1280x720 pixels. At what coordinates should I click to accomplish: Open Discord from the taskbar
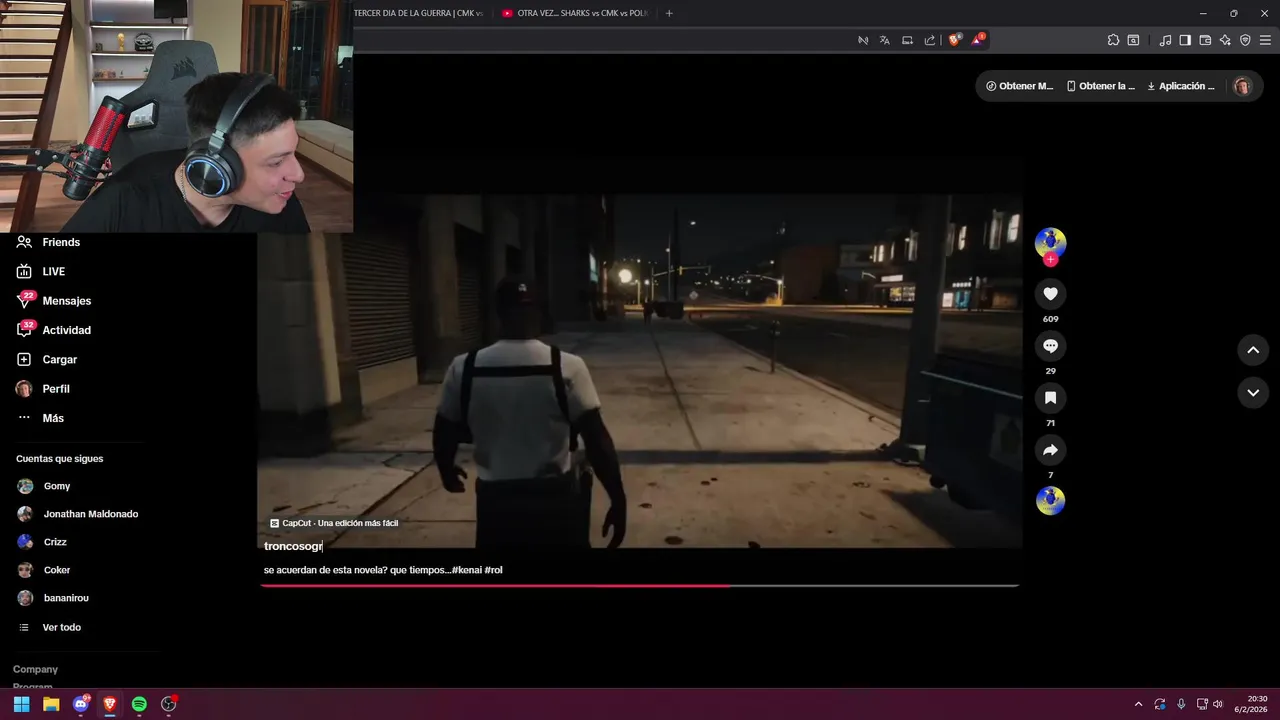[81, 704]
